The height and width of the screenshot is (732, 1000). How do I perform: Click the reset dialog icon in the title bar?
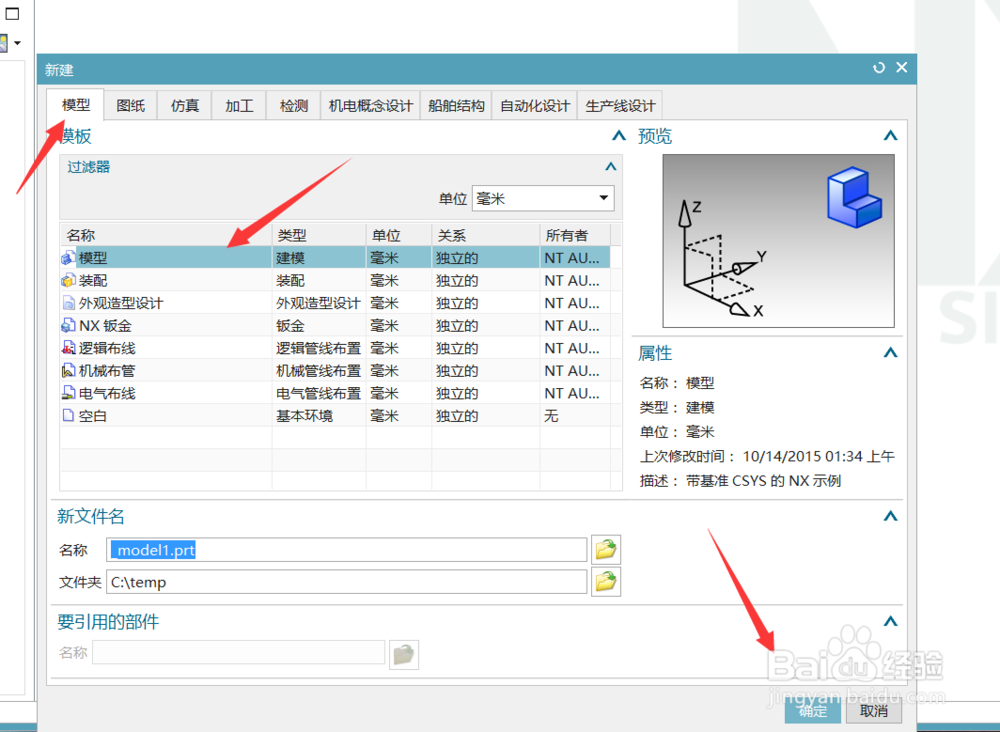pos(879,68)
